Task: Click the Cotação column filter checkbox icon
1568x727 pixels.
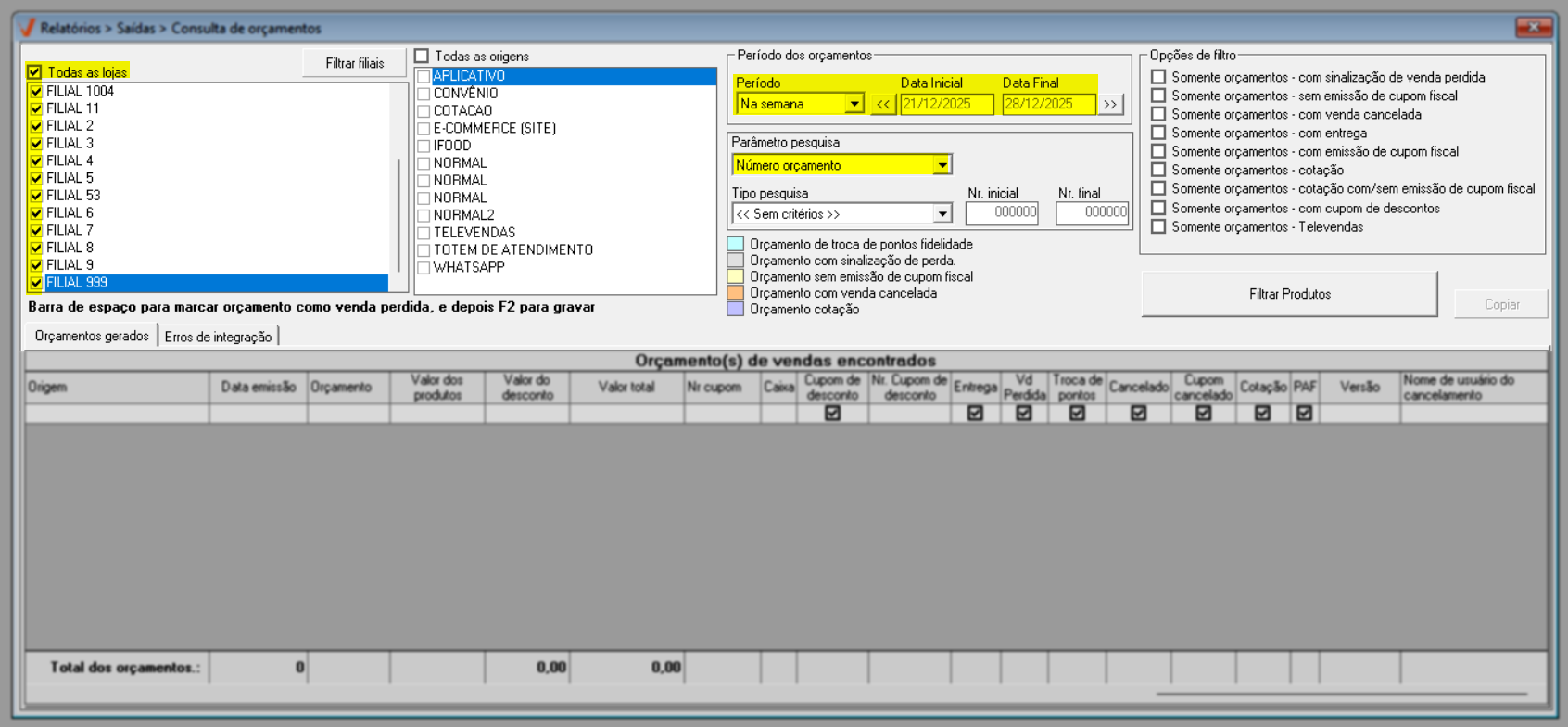Action: click(x=1262, y=414)
